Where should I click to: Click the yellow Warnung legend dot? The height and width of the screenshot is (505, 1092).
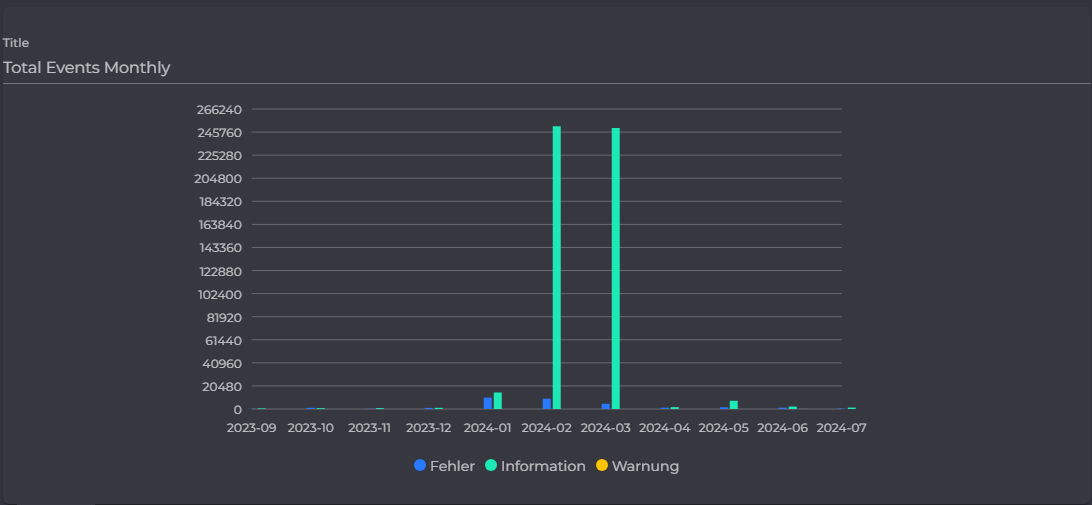pos(602,465)
